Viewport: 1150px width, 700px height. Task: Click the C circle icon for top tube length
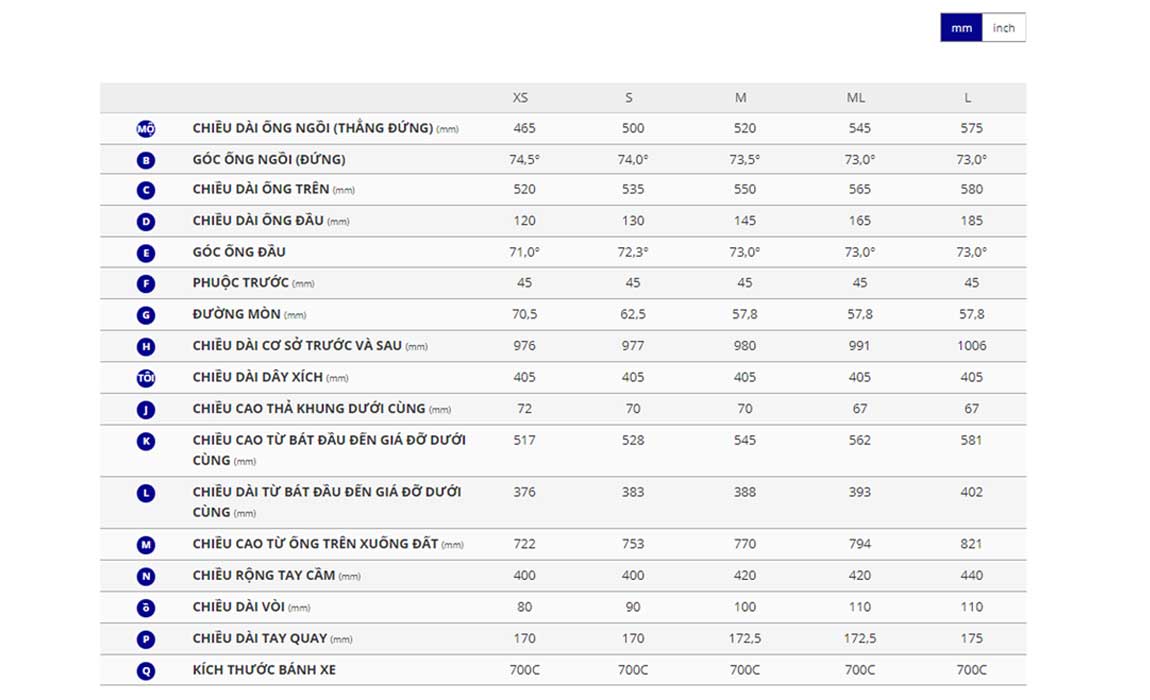146,191
